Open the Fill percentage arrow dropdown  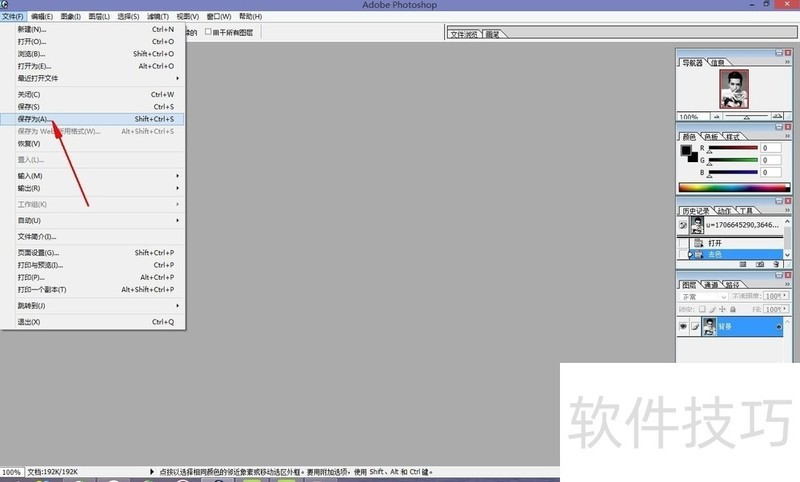click(785, 309)
